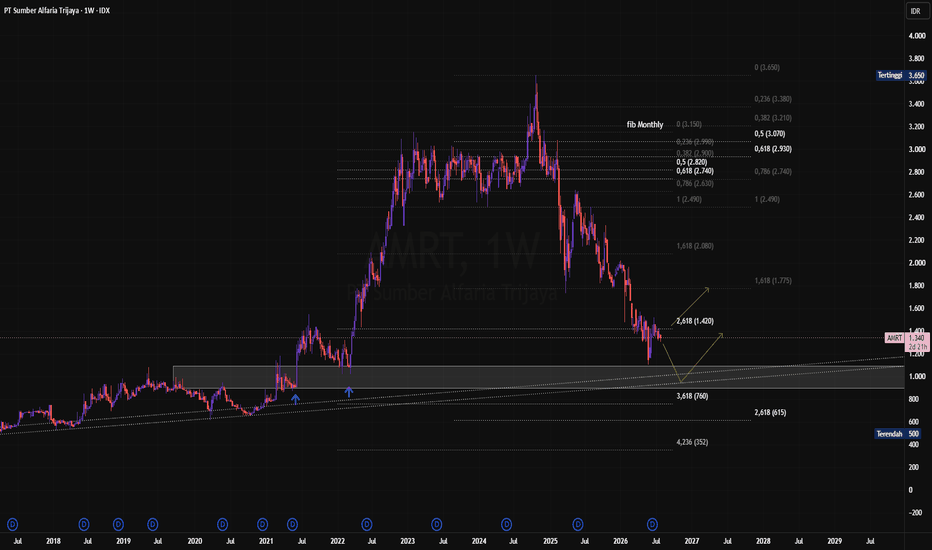Select the 'fib Monthly' text label

(645, 124)
